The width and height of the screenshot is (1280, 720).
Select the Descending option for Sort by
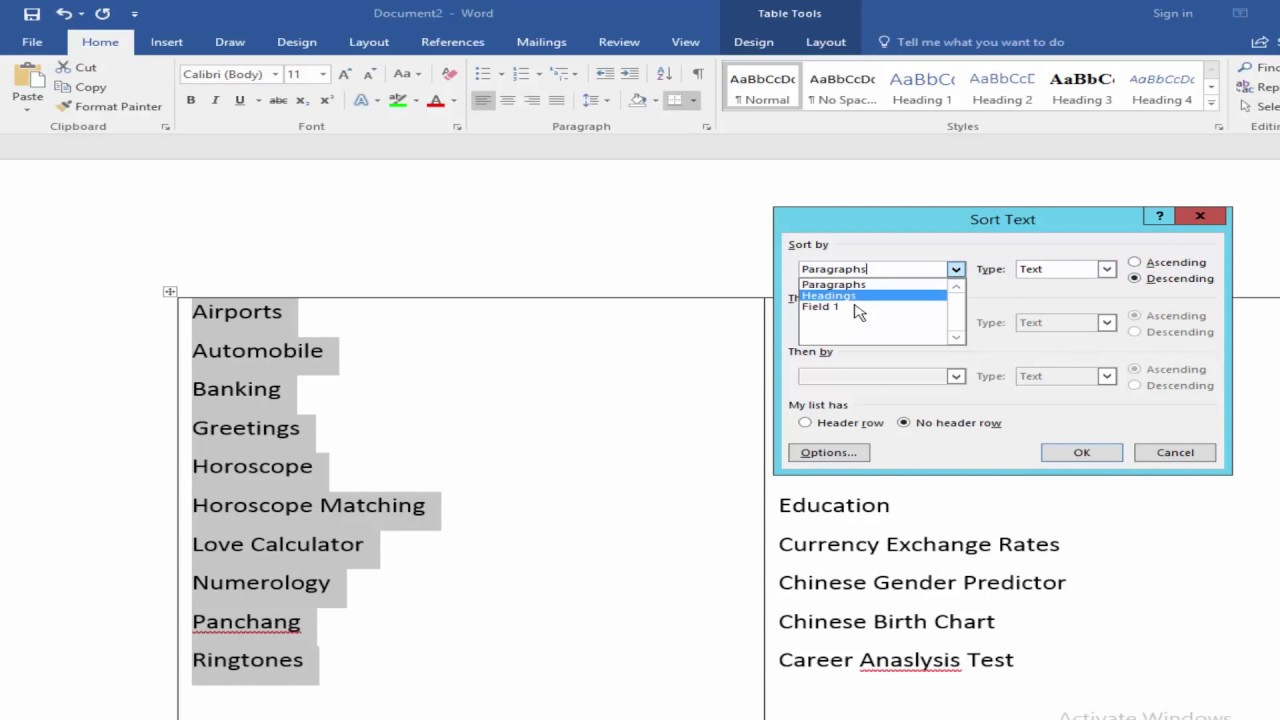coord(1171,278)
